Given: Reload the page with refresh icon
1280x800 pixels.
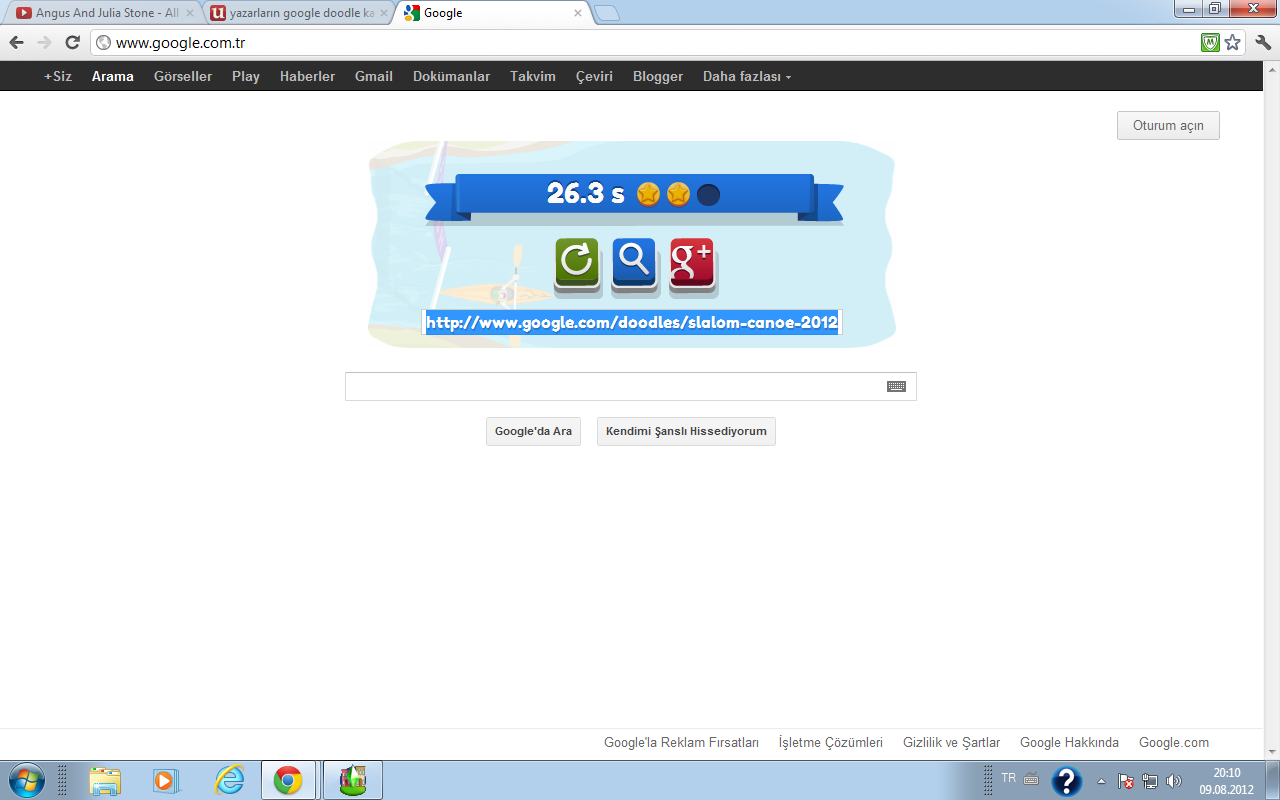Looking at the screenshot, I should click(x=72, y=42).
